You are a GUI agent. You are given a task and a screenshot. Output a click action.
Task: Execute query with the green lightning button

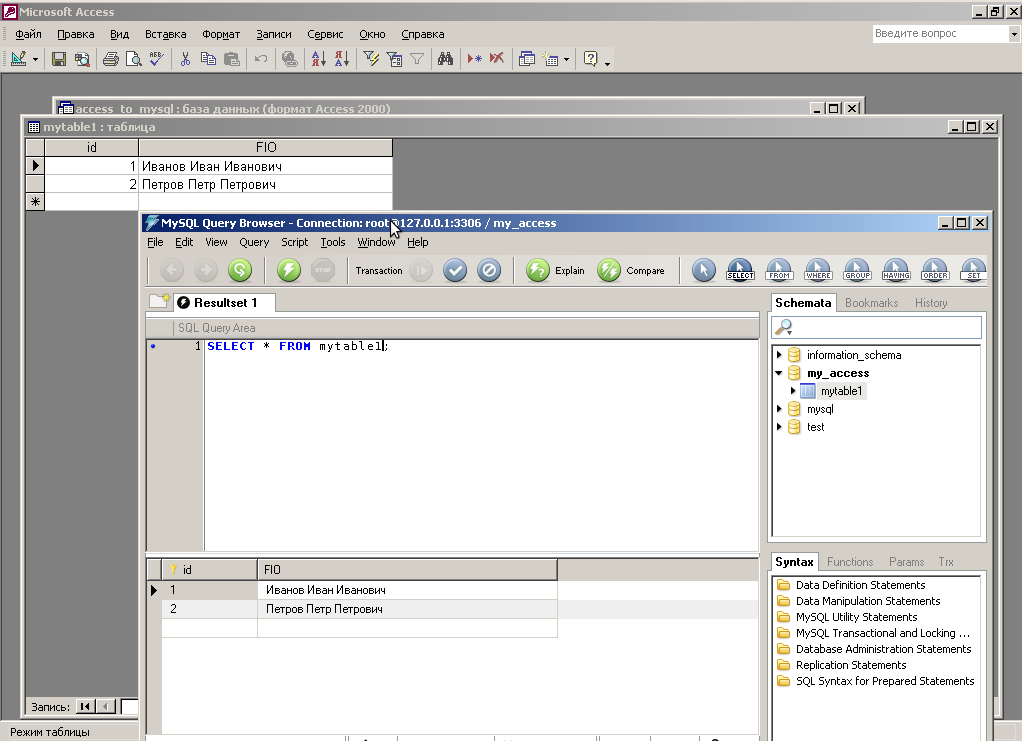pyautogui.click(x=289, y=270)
